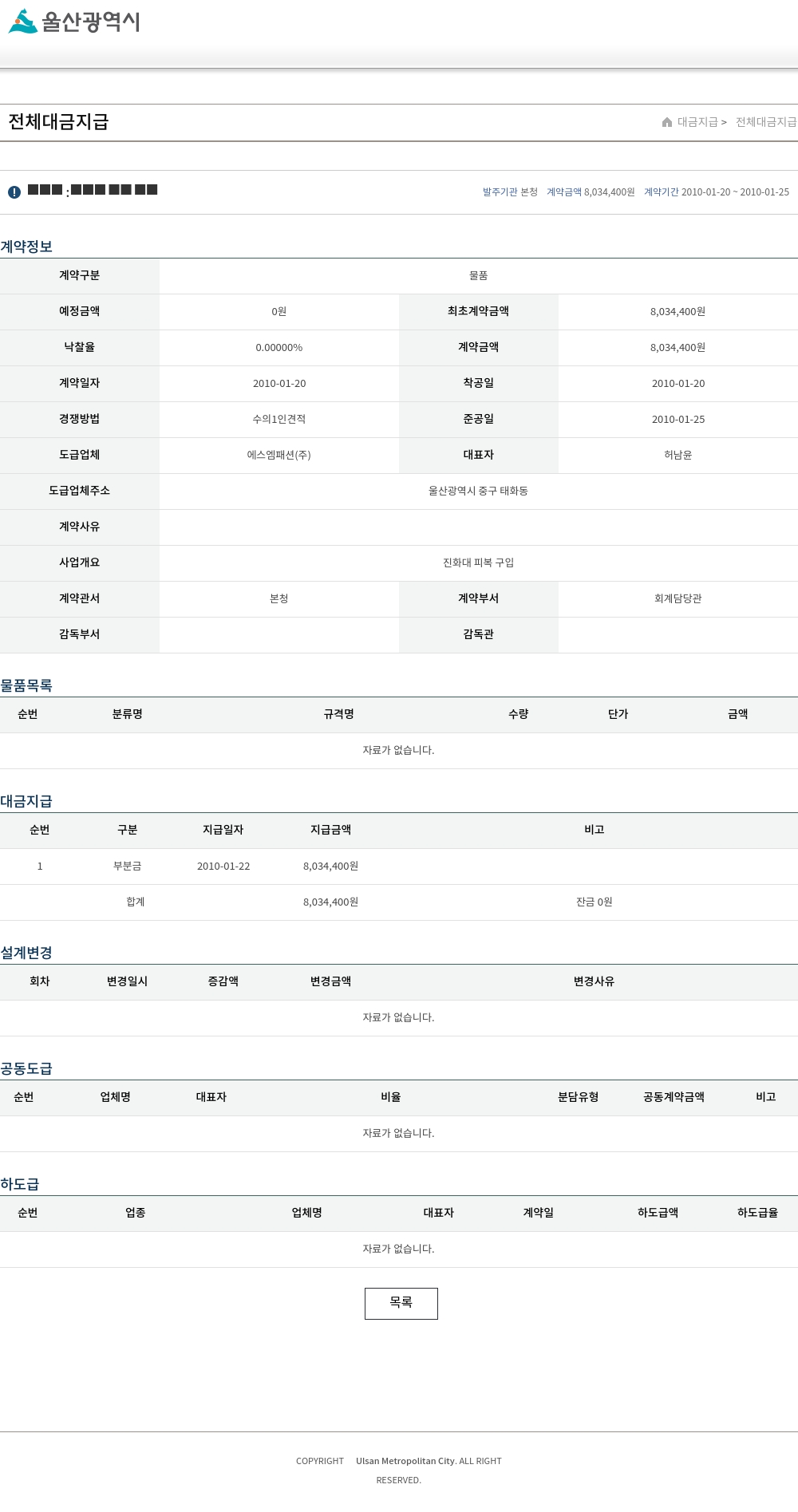Viewport: 798px width, 1512px height.
Task: Click the 분담유형 column header
Action: pos(579,1097)
